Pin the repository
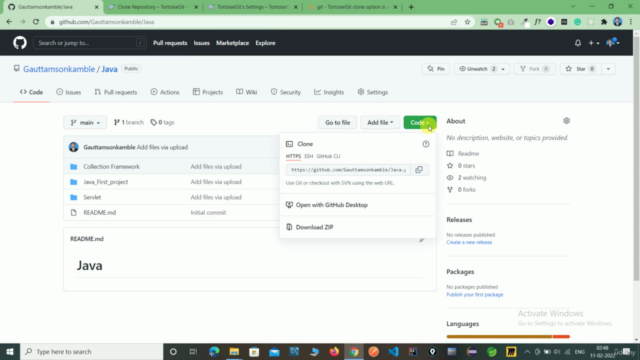Image resolution: width=640 pixels, height=360 pixels. pyautogui.click(x=436, y=69)
